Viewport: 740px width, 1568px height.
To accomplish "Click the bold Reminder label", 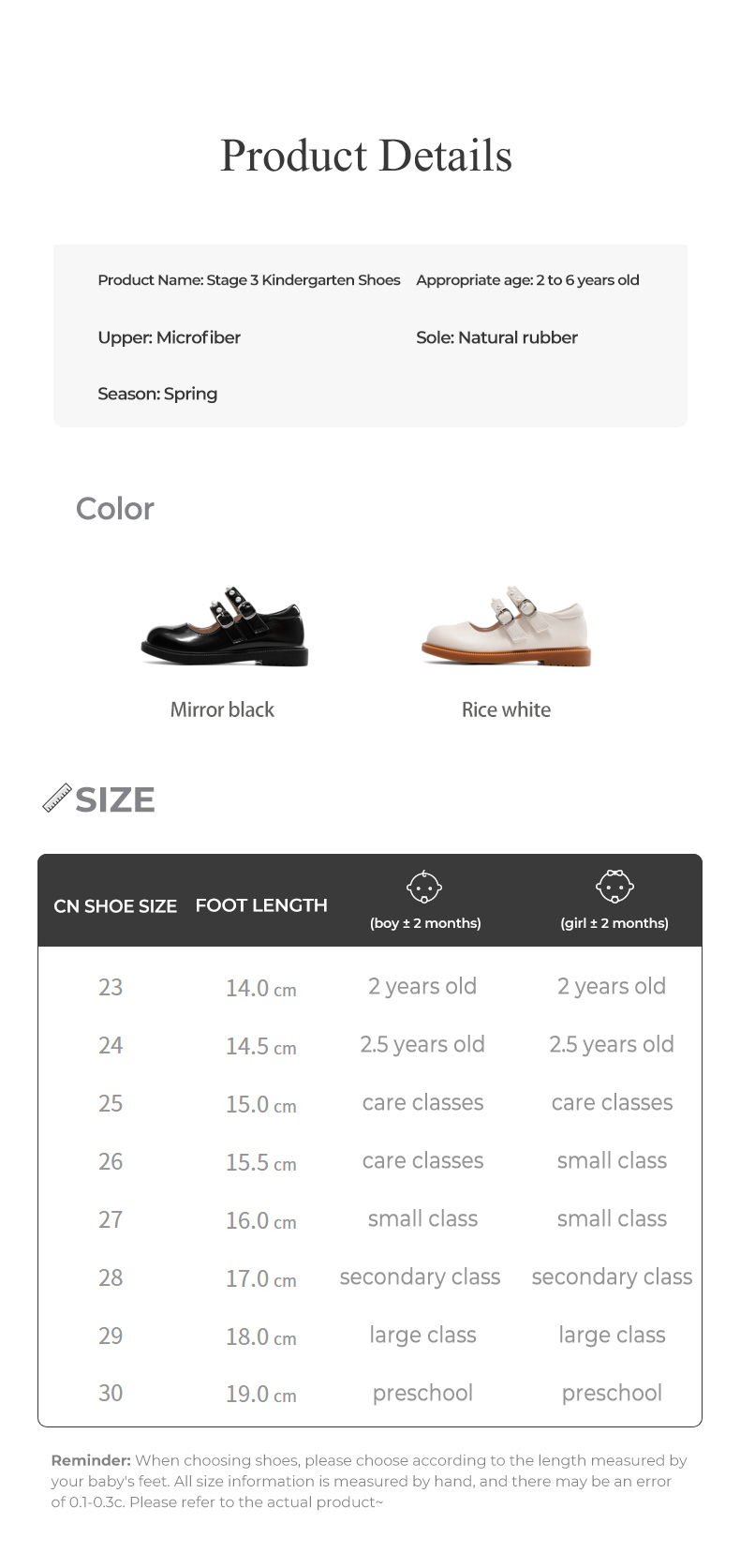I will click(91, 1460).
